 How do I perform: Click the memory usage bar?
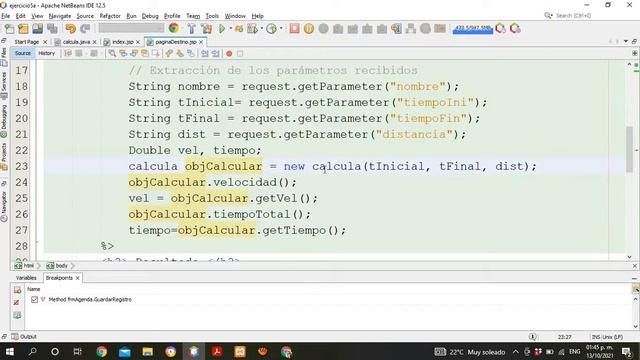pos(473,29)
